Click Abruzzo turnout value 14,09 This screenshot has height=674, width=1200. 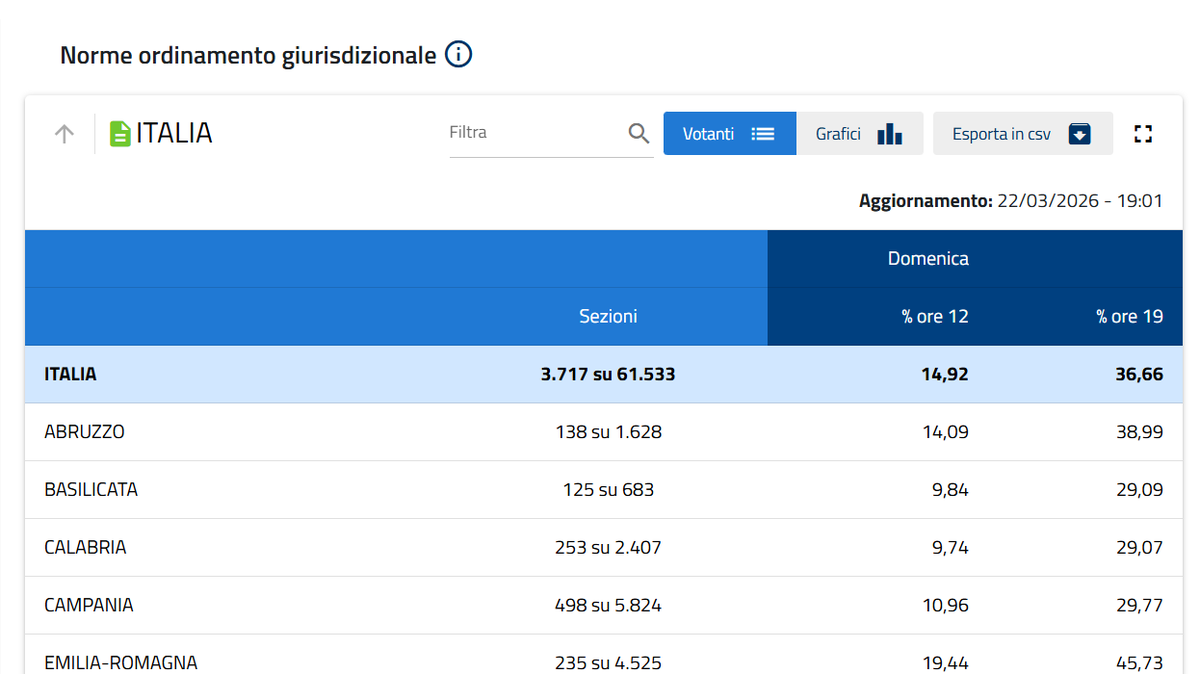point(946,432)
